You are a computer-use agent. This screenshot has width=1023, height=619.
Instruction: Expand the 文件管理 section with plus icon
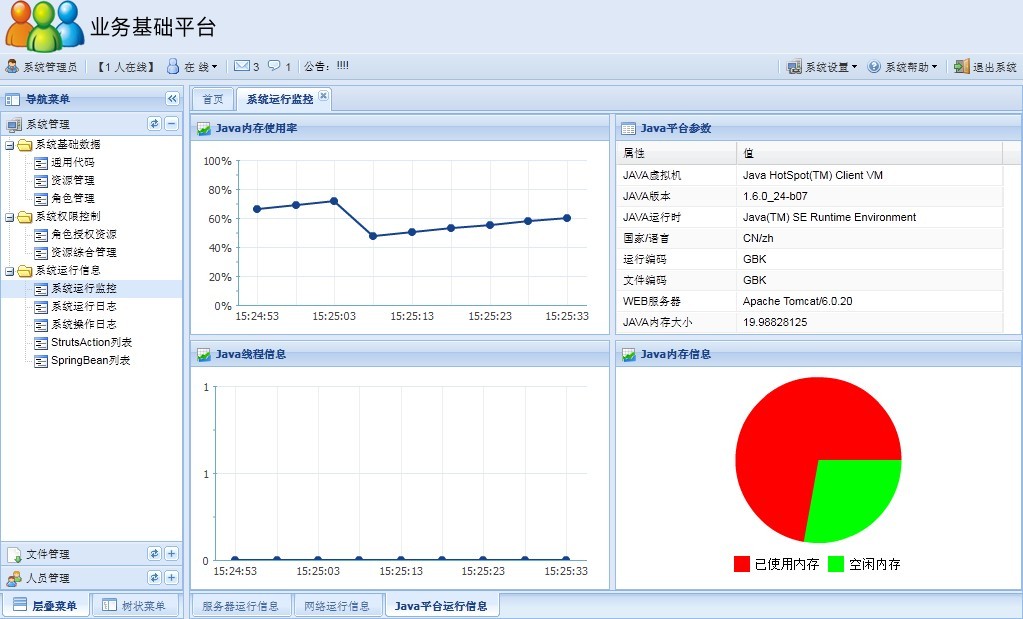click(171, 553)
